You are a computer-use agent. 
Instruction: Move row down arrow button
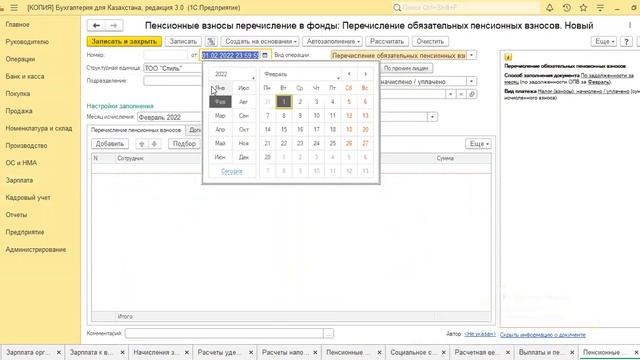(154, 144)
